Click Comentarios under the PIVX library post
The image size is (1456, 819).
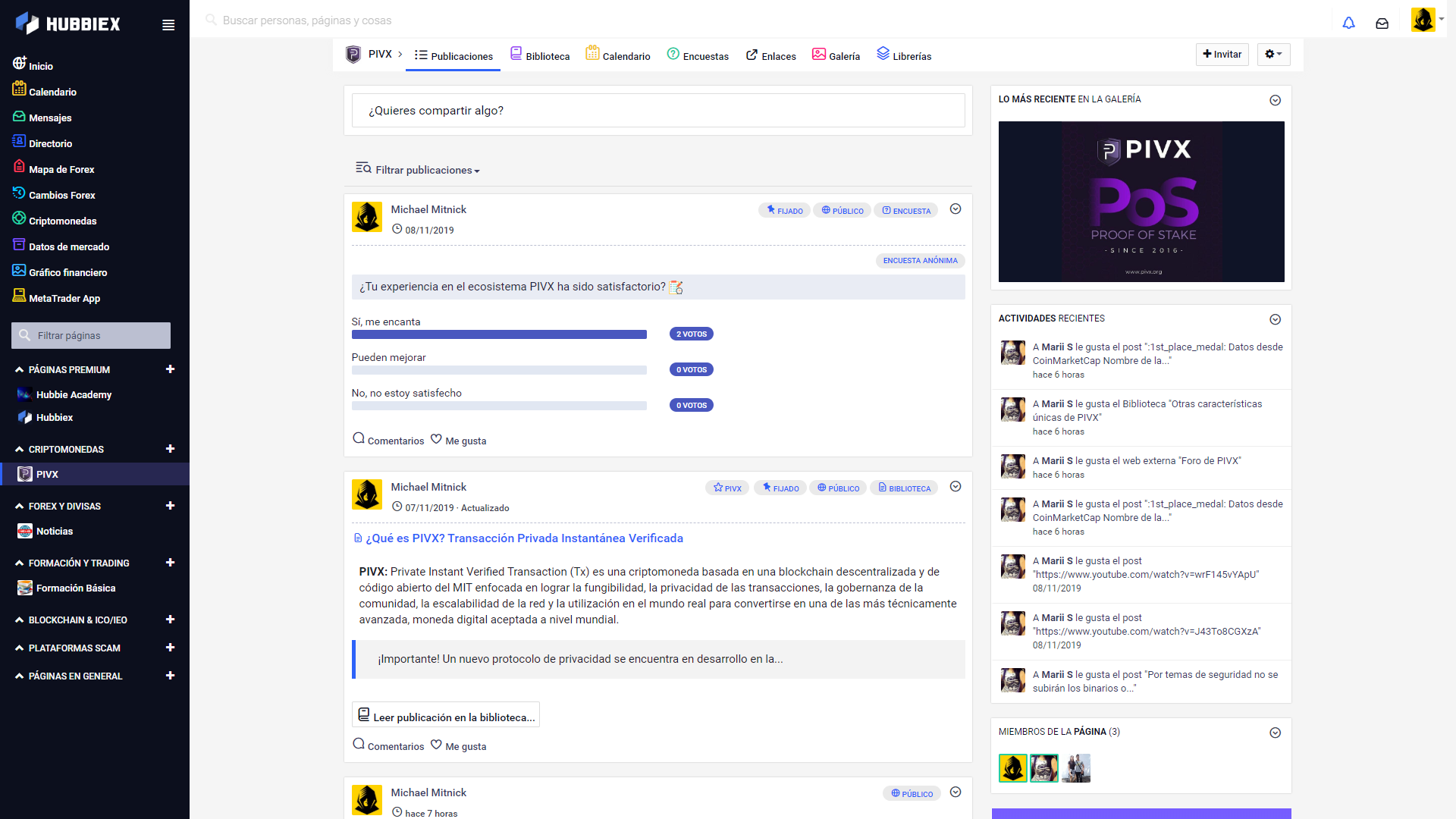coord(388,745)
